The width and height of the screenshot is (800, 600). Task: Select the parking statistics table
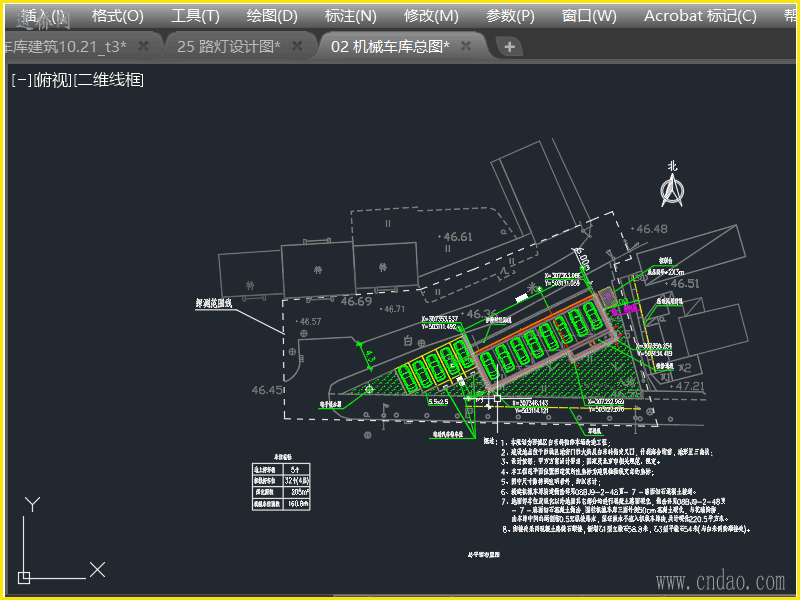click(281, 486)
